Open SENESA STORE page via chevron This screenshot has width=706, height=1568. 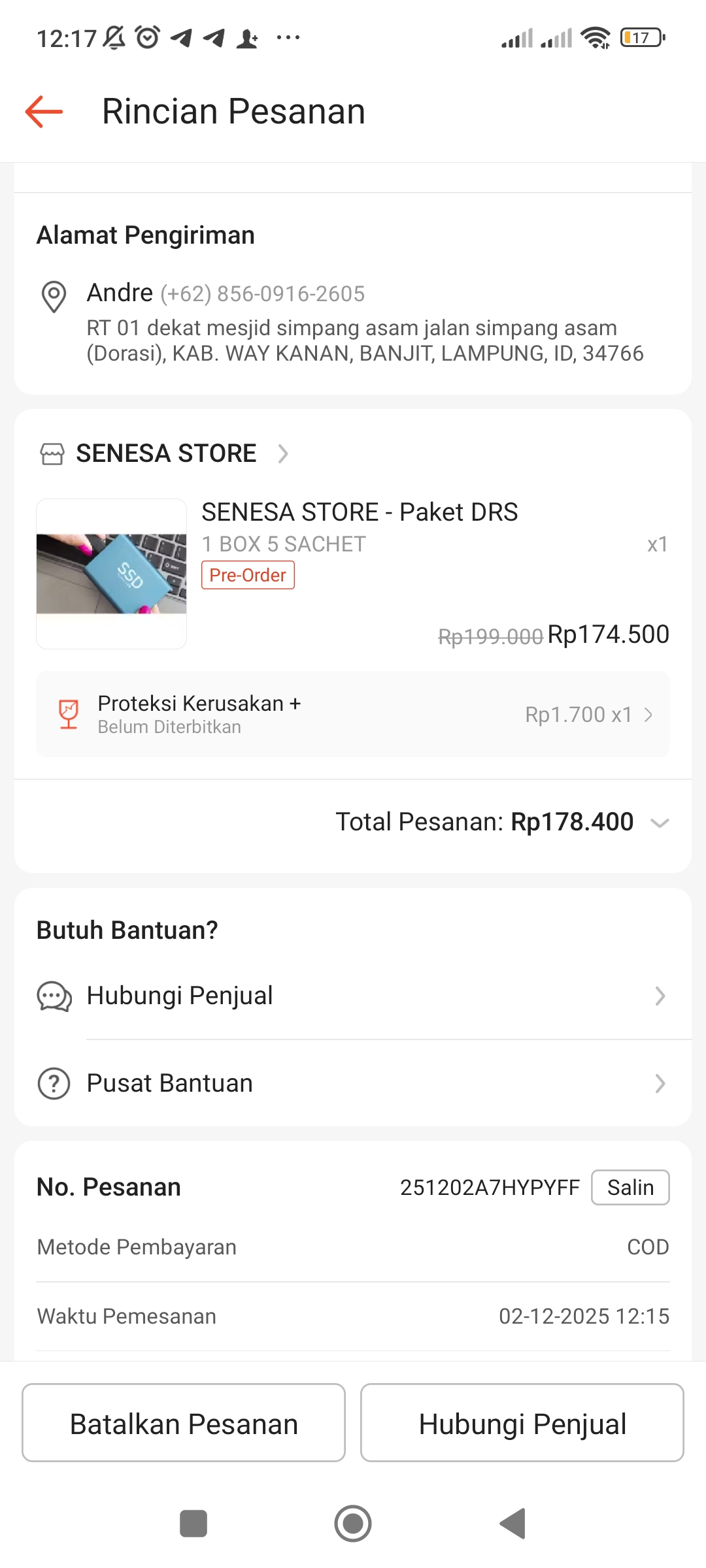(283, 453)
